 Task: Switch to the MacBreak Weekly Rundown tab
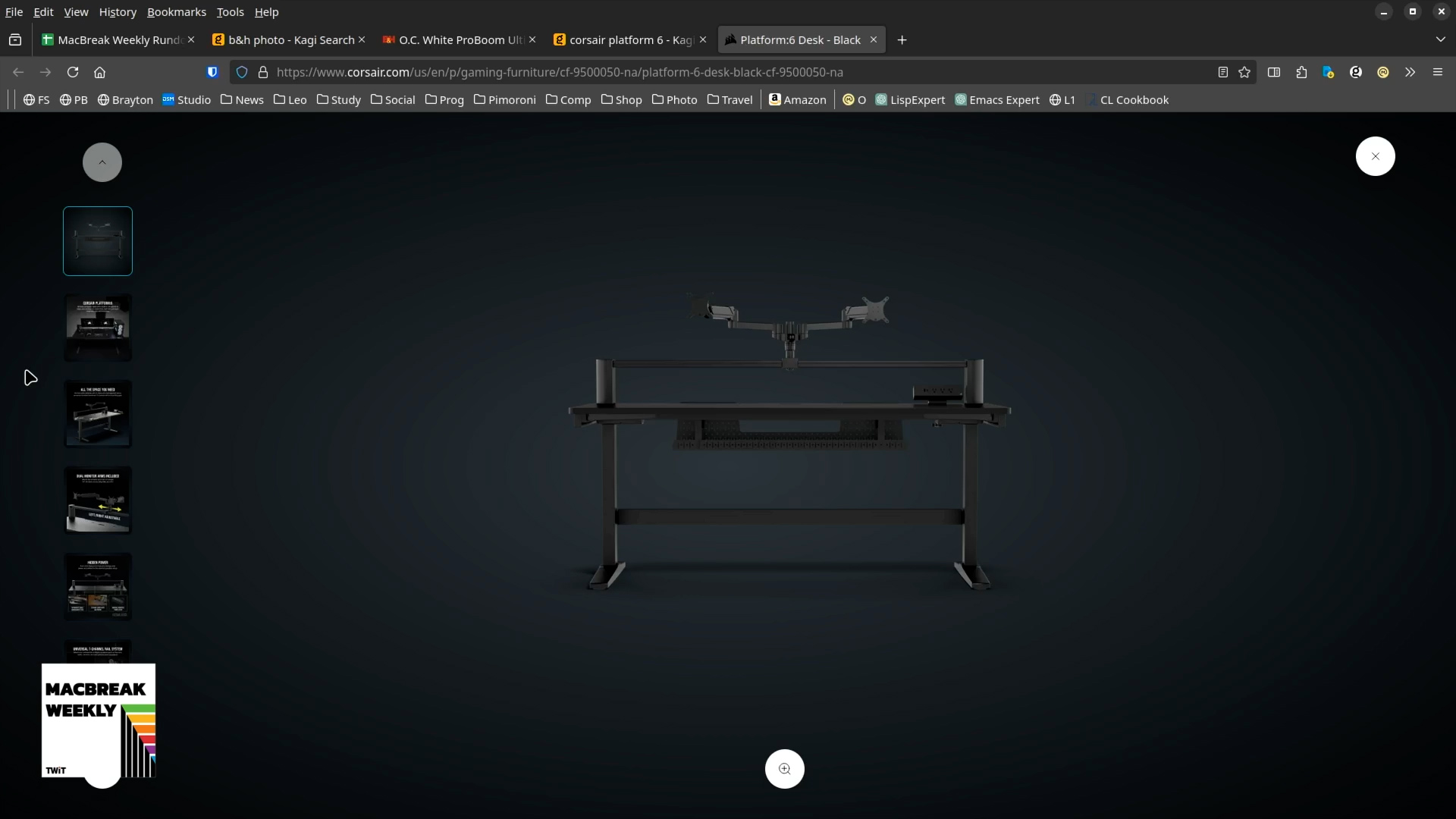pyautogui.click(x=114, y=39)
